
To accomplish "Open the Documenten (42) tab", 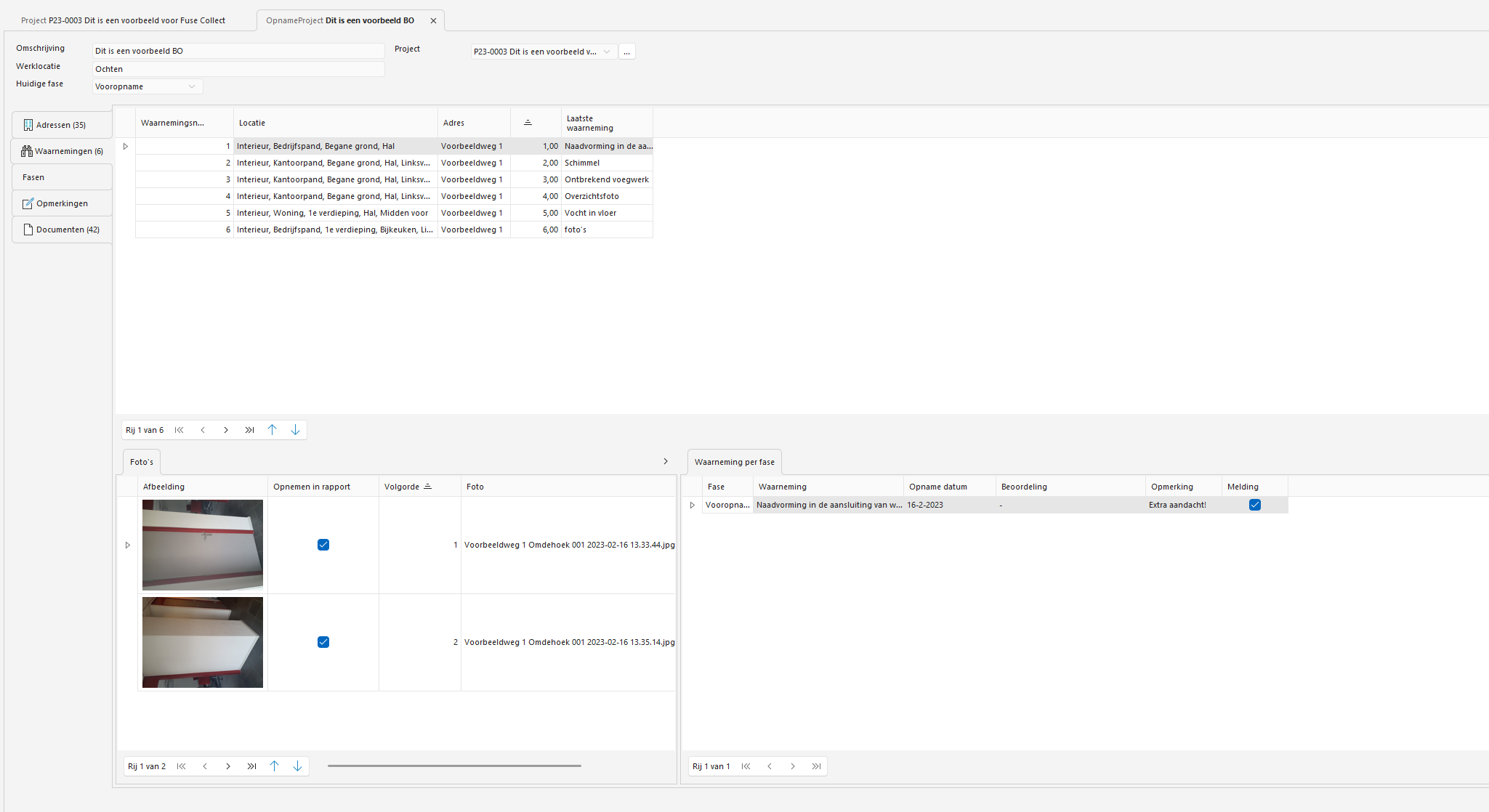I will [x=62, y=230].
